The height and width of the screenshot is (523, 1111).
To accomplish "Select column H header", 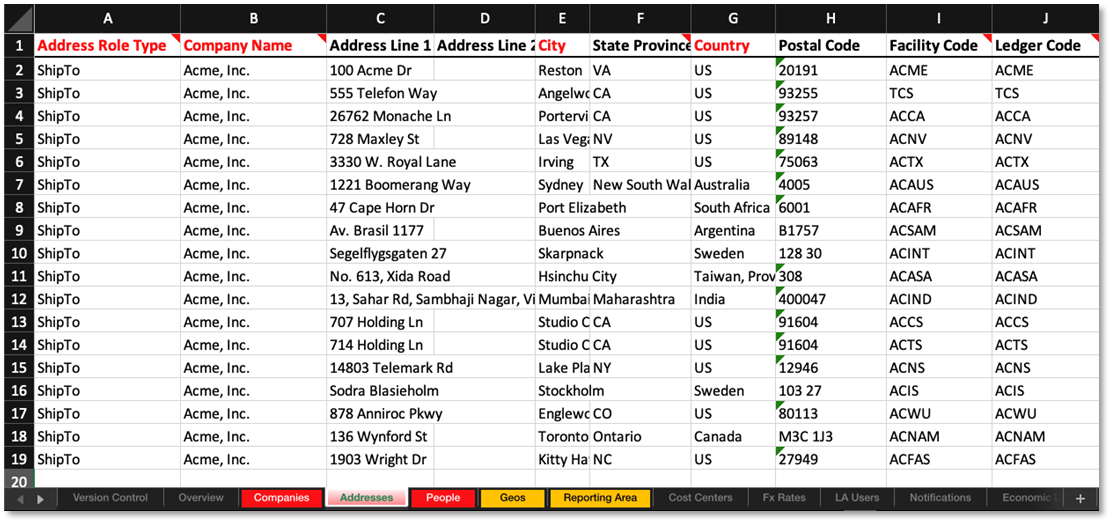I will 831,19.
